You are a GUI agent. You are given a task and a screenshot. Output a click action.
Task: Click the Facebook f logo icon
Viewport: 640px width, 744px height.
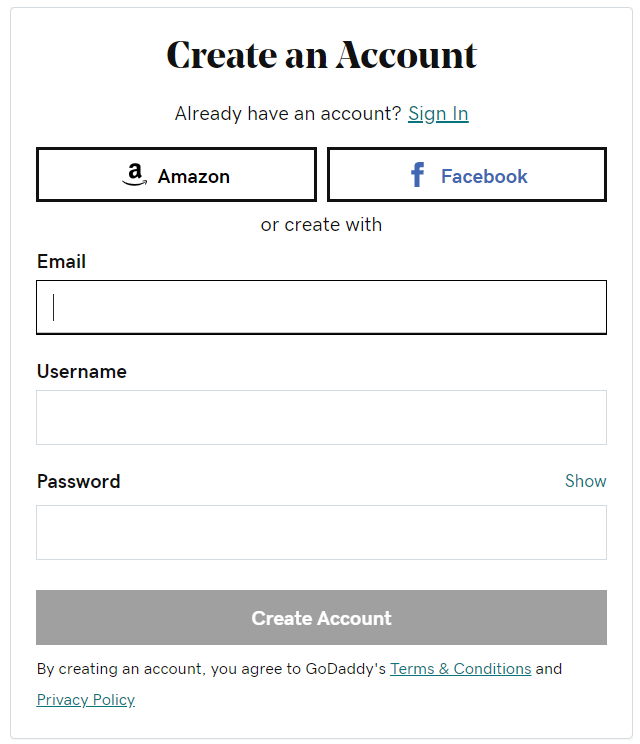click(417, 175)
